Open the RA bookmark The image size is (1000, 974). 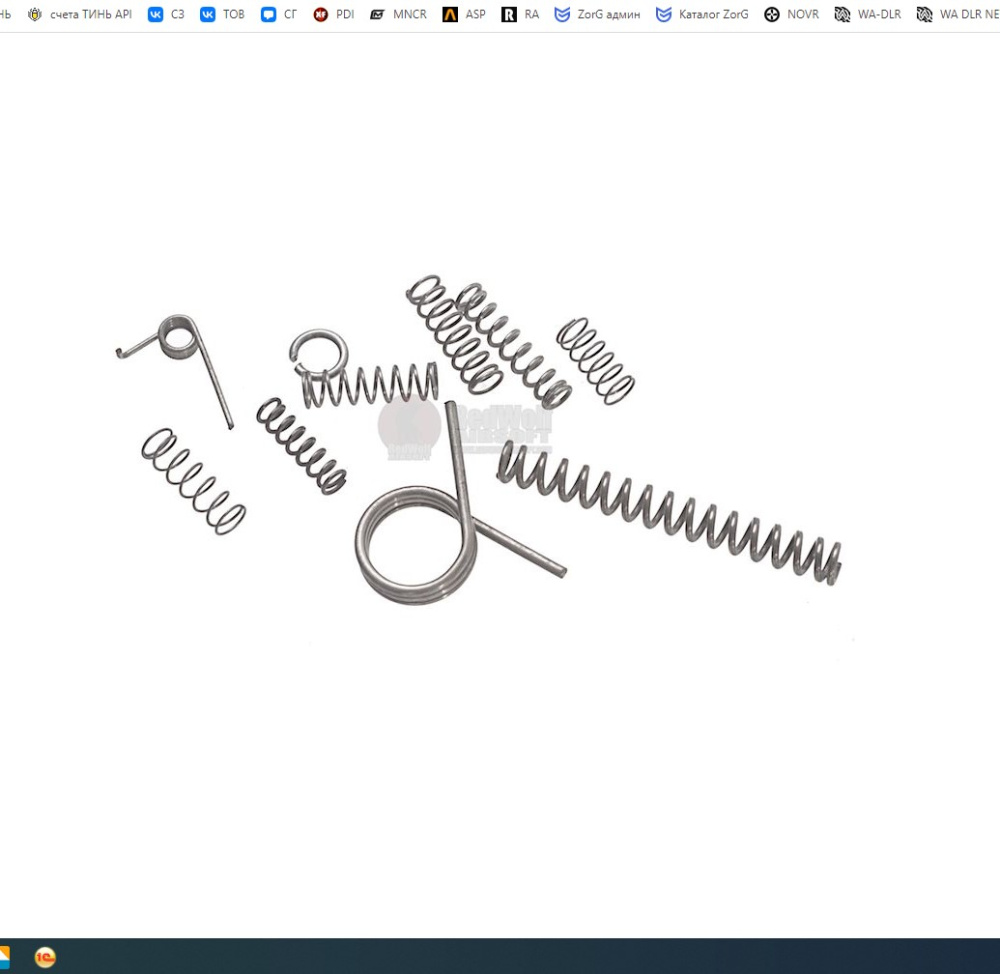520,14
